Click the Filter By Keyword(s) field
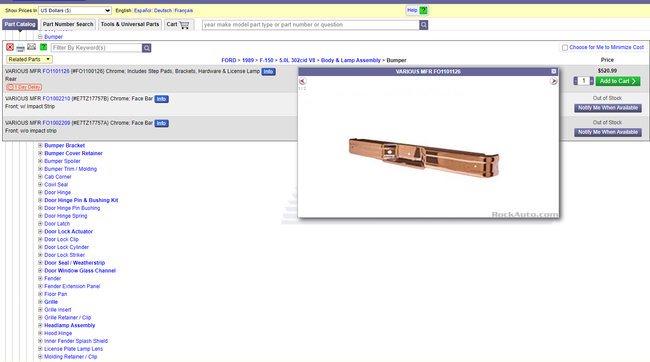 [97, 48]
